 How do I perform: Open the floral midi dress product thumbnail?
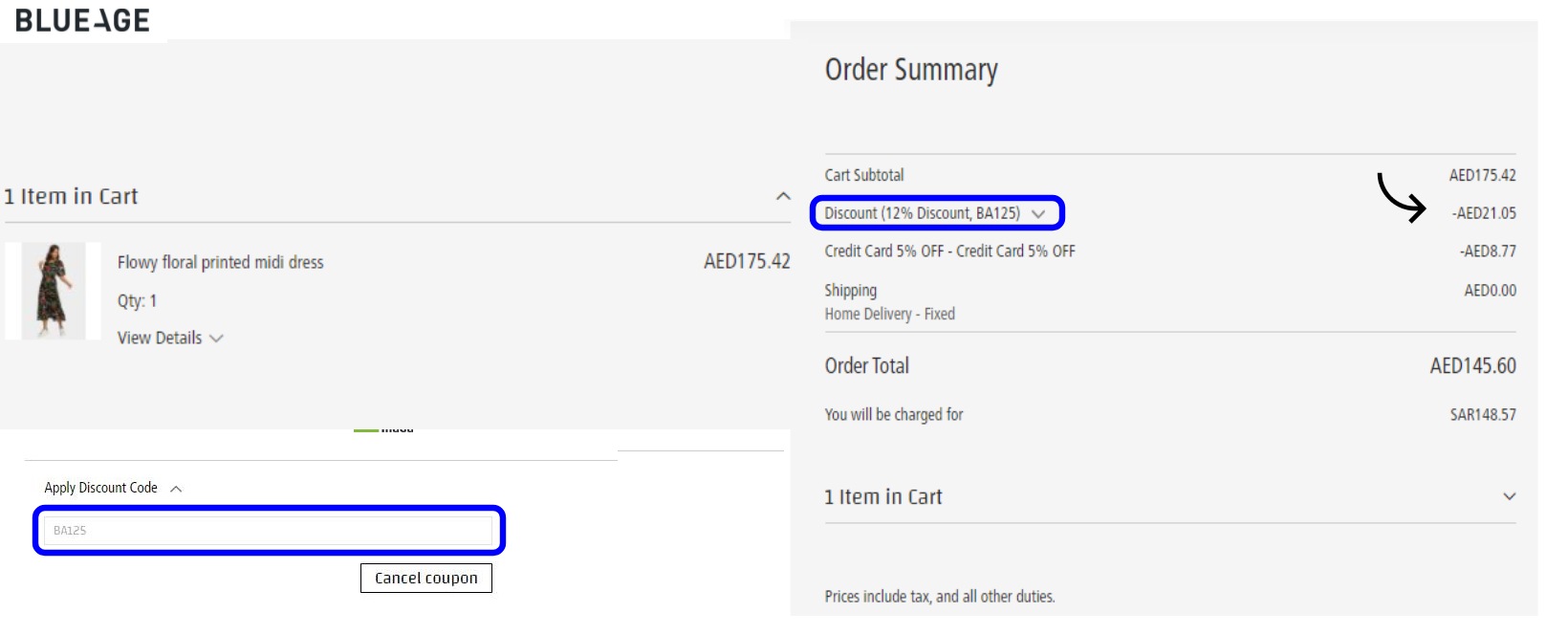(53, 290)
